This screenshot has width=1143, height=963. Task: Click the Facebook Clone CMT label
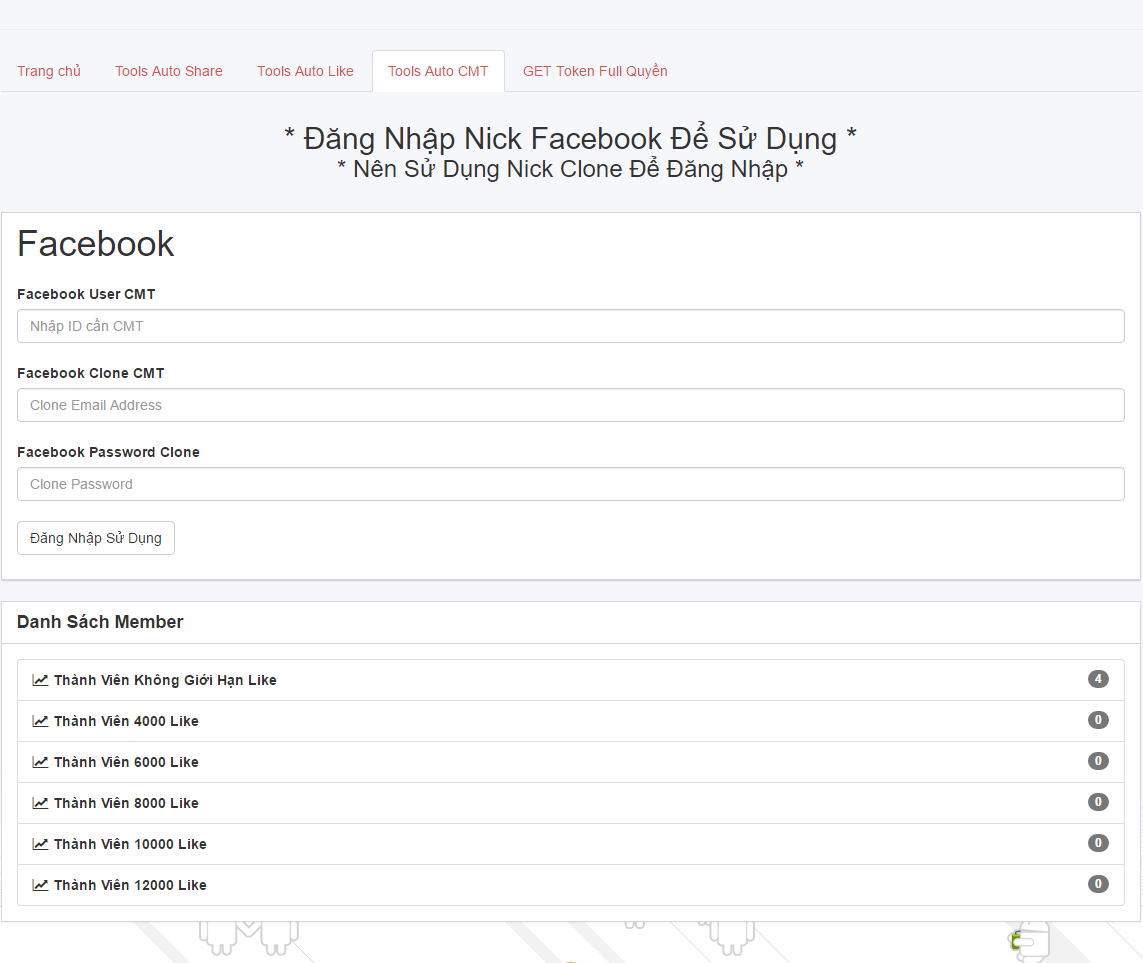tap(90, 373)
